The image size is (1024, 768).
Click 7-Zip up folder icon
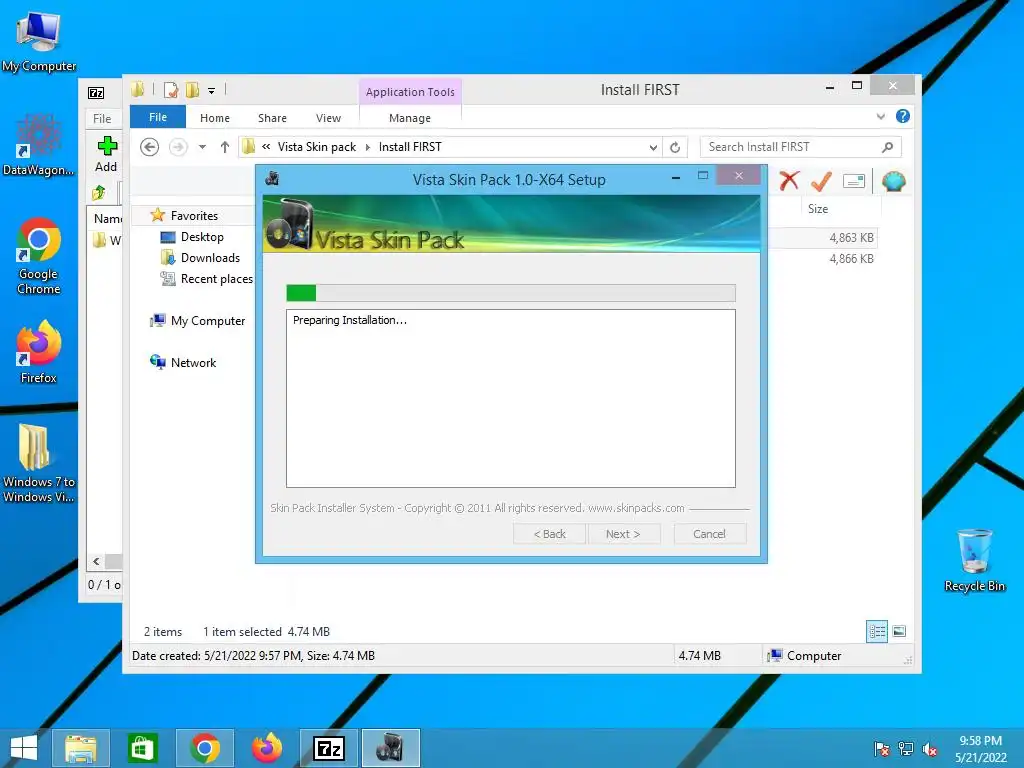click(x=99, y=193)
